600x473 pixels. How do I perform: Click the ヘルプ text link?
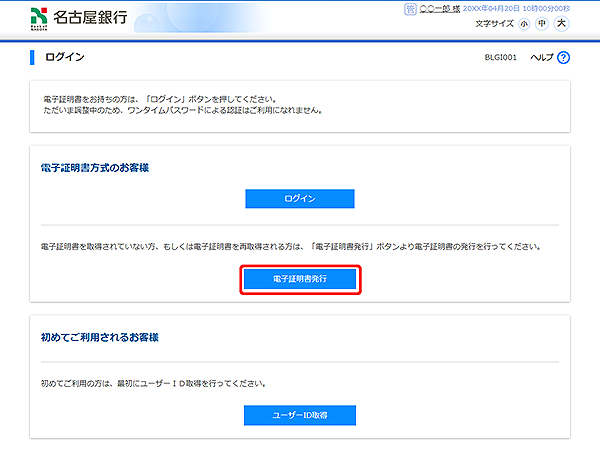point(542,58)
